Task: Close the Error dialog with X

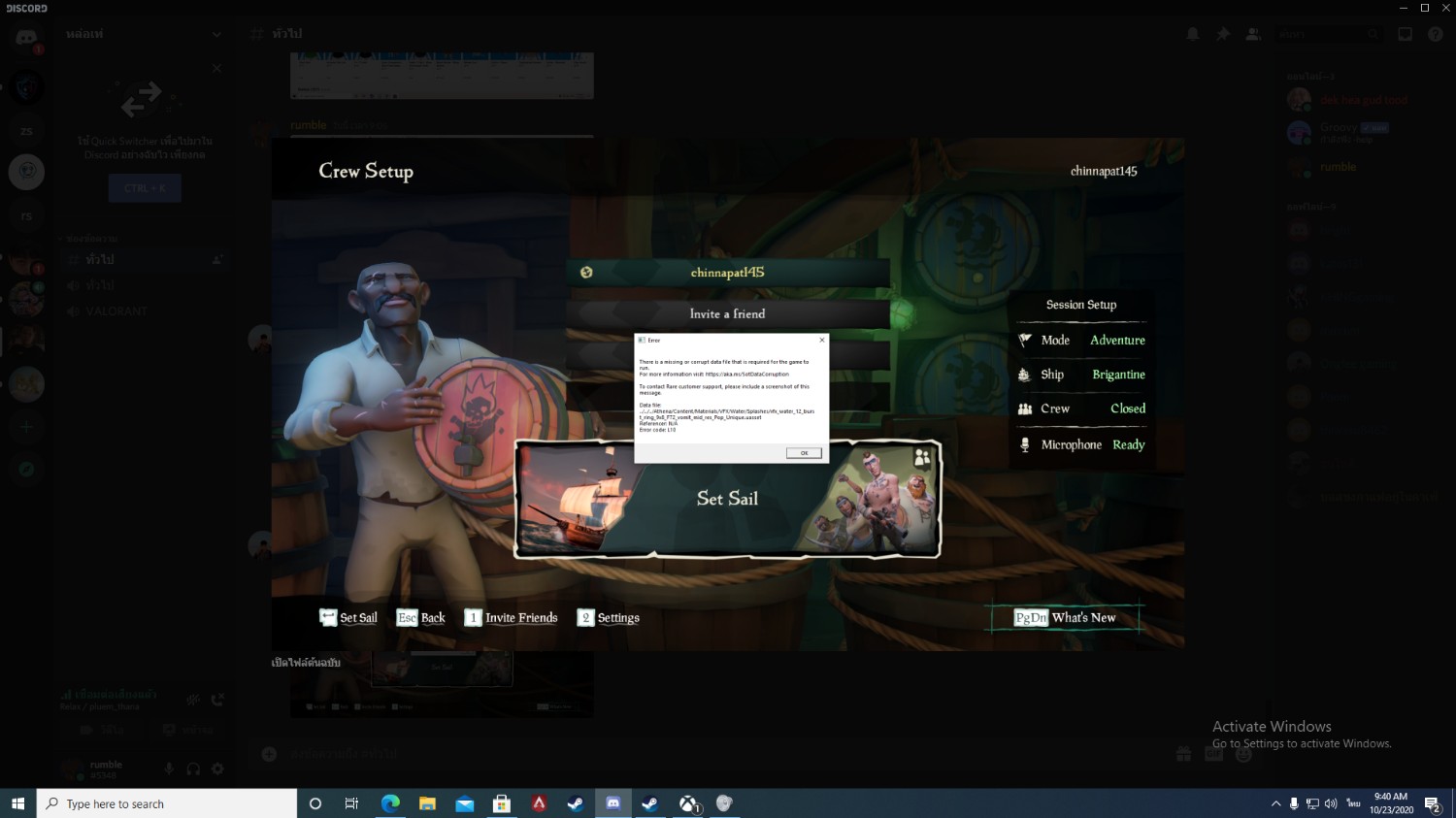Action: click(x=822, y=340)
